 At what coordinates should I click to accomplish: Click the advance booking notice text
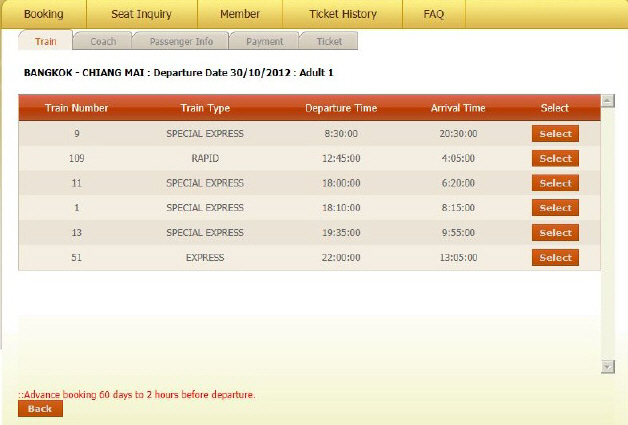pos(137,395)
